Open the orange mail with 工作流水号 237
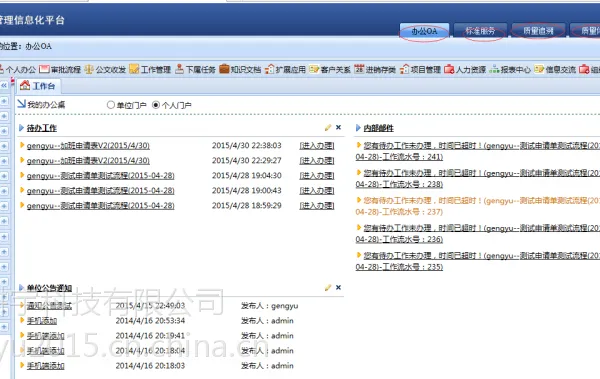The width and height of the screenshot is (600, 379). (x=478, y=206)
